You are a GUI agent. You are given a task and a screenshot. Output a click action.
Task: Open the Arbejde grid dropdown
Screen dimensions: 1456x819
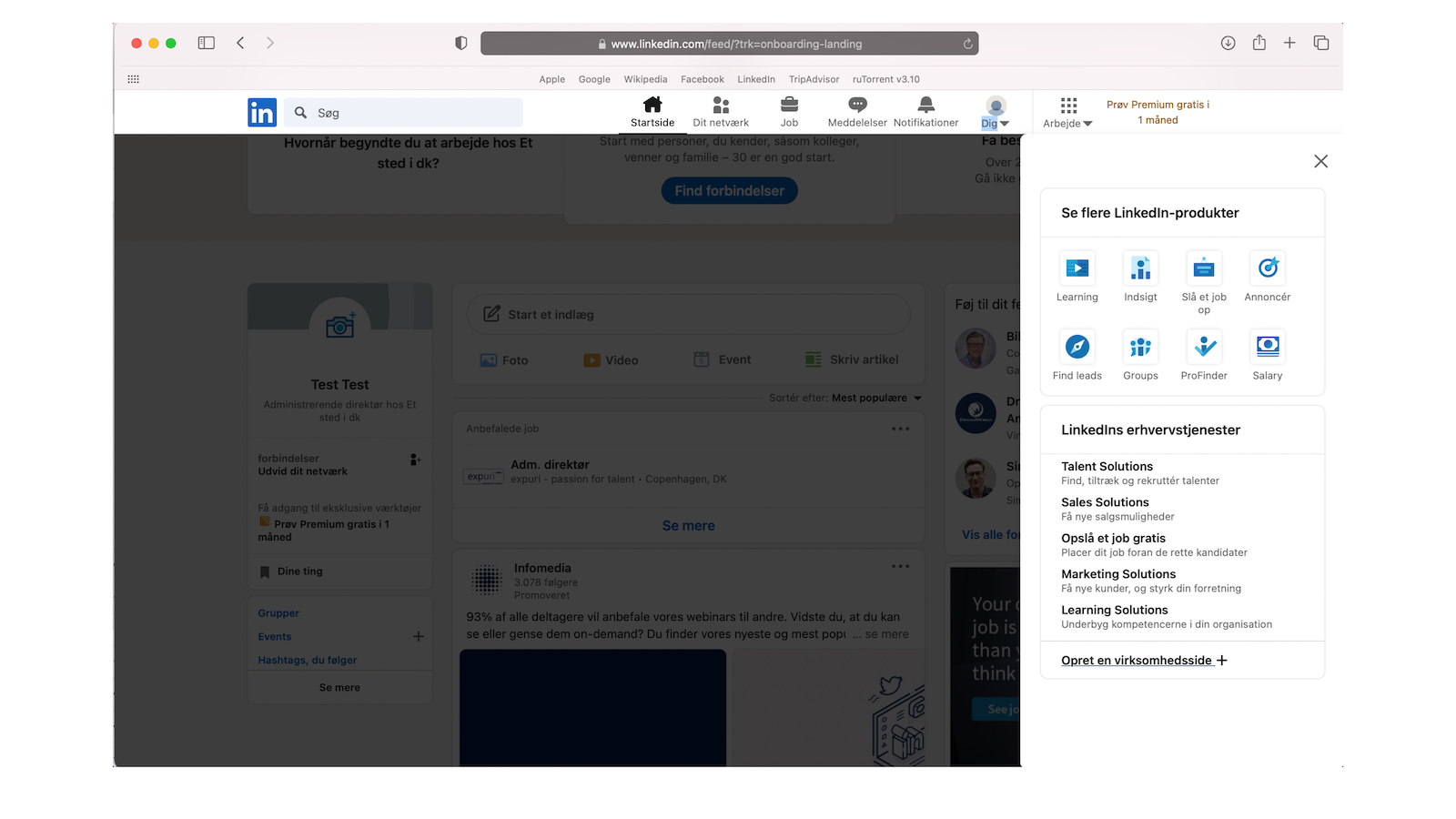tap(1067, 111)
